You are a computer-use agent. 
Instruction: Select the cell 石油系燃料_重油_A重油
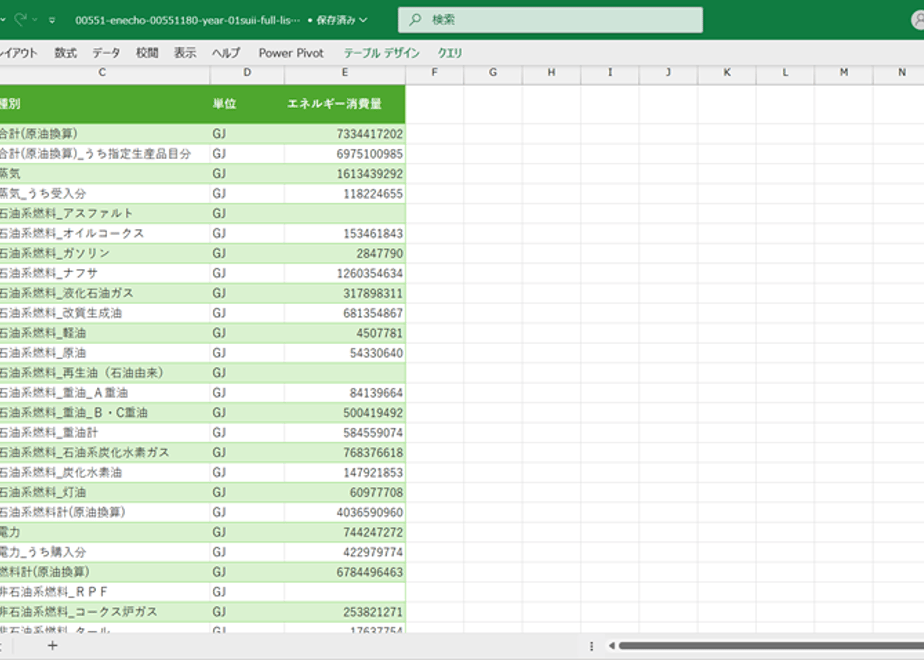(104, 393)
